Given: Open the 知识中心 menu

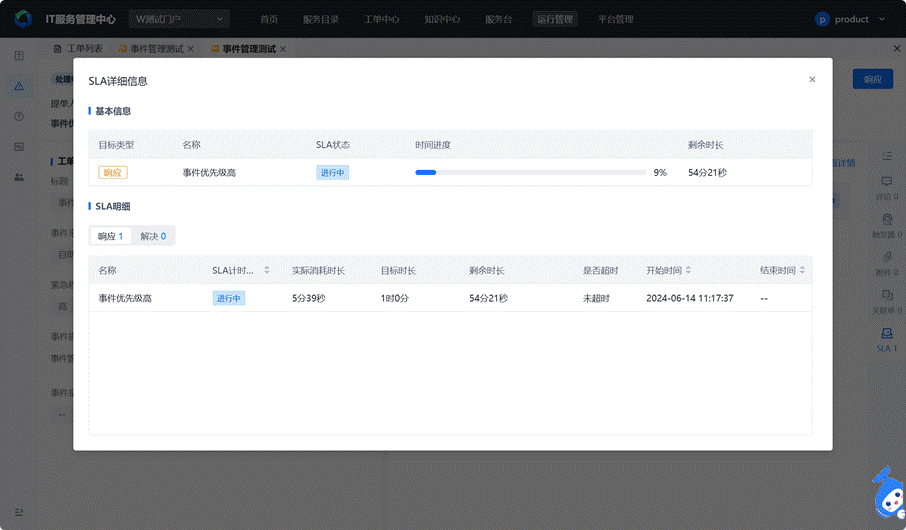Looking at the screenshot, I should pyautogui.click(x=442, y=19).
